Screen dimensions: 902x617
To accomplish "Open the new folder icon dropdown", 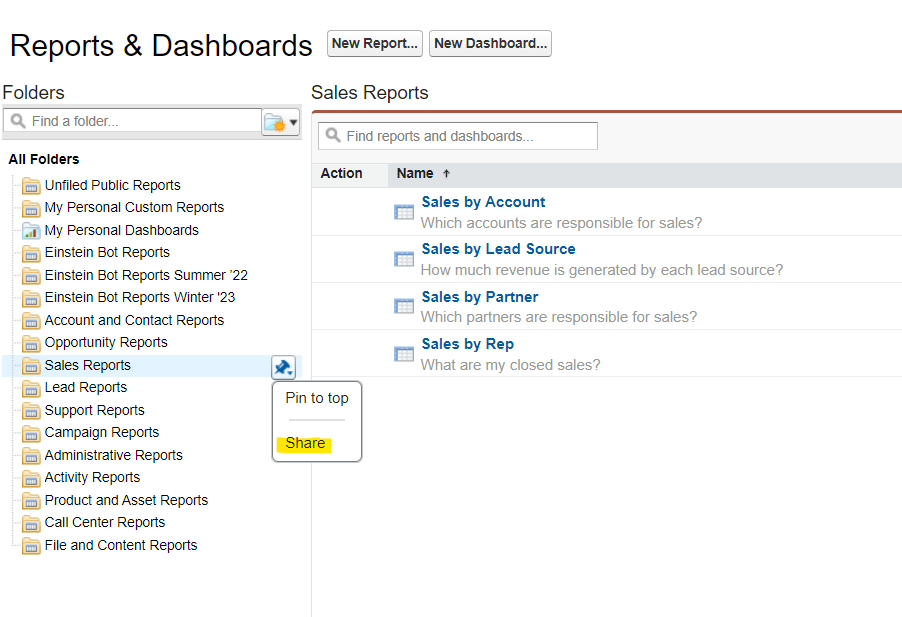I will pos(281,122).
